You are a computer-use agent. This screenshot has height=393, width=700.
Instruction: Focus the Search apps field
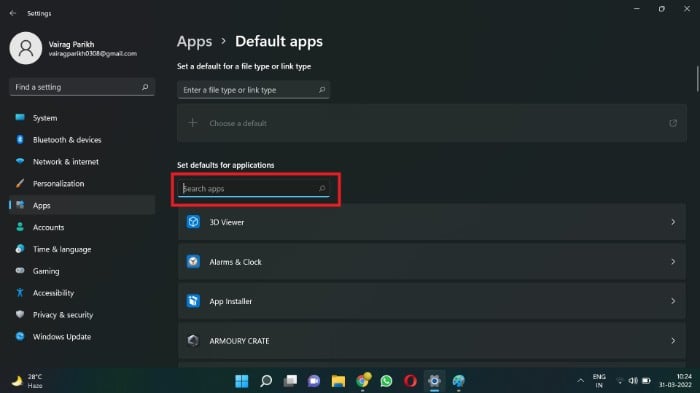click(x=253, y=188)
